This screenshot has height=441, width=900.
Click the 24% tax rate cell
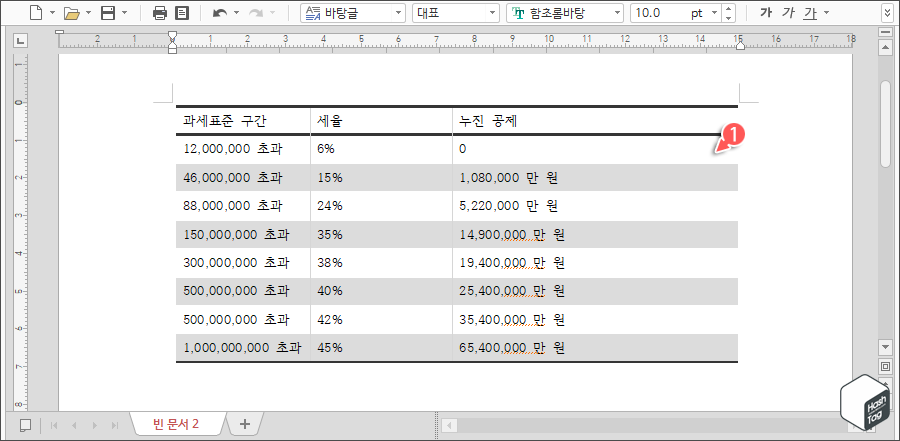(x=382, y=206)
